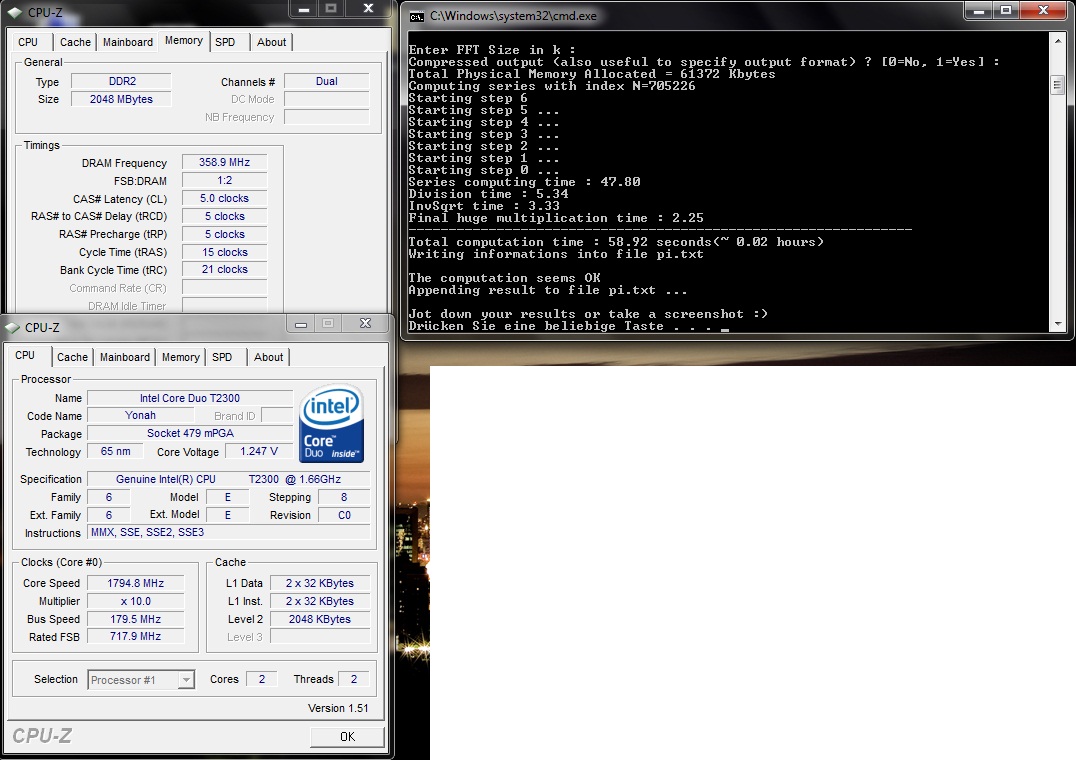Click the Threads count field
The width and height of the screenshot is (1076, 760).
tap(353, 679)
